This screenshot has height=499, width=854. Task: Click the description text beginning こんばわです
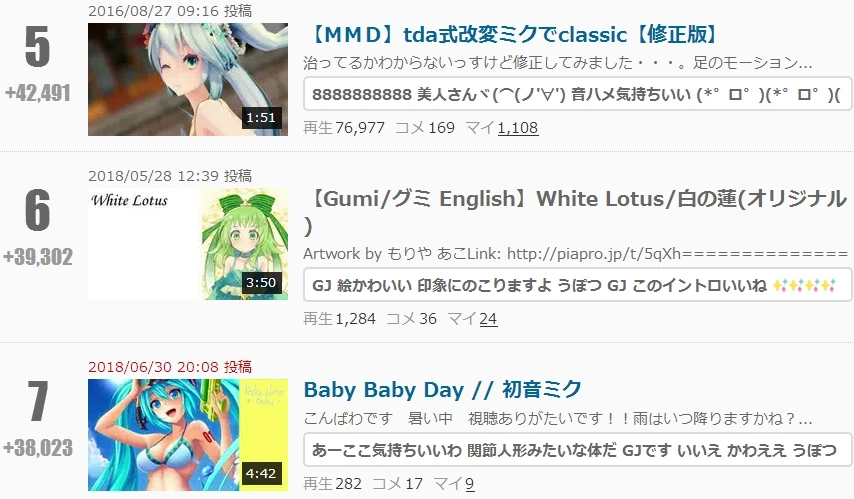point(558,418)
